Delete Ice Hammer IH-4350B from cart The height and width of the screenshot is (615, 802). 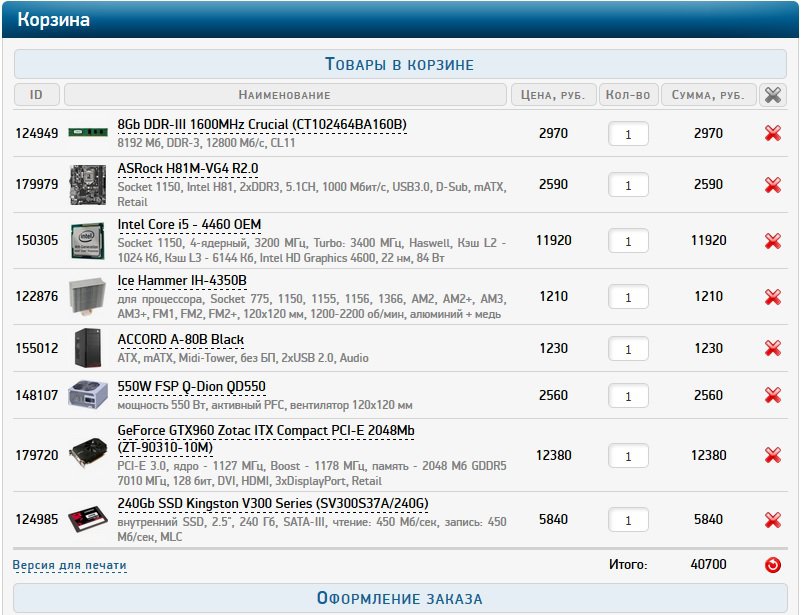click(772, 297)
